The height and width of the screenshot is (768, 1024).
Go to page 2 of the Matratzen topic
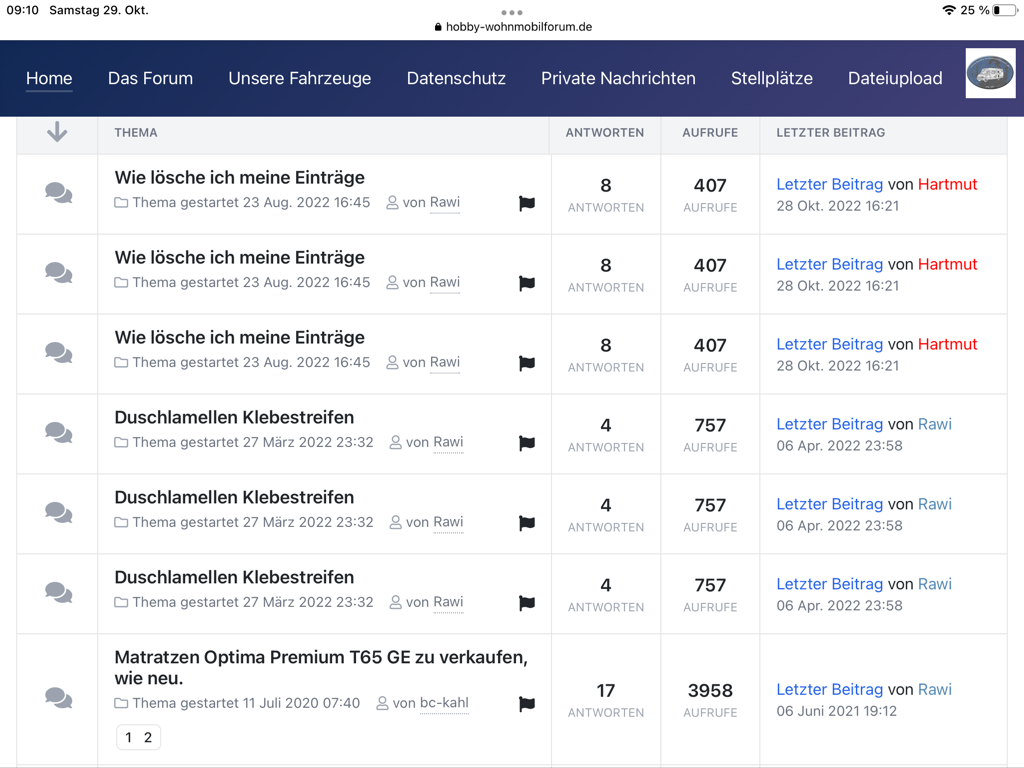tap(148, 738)
